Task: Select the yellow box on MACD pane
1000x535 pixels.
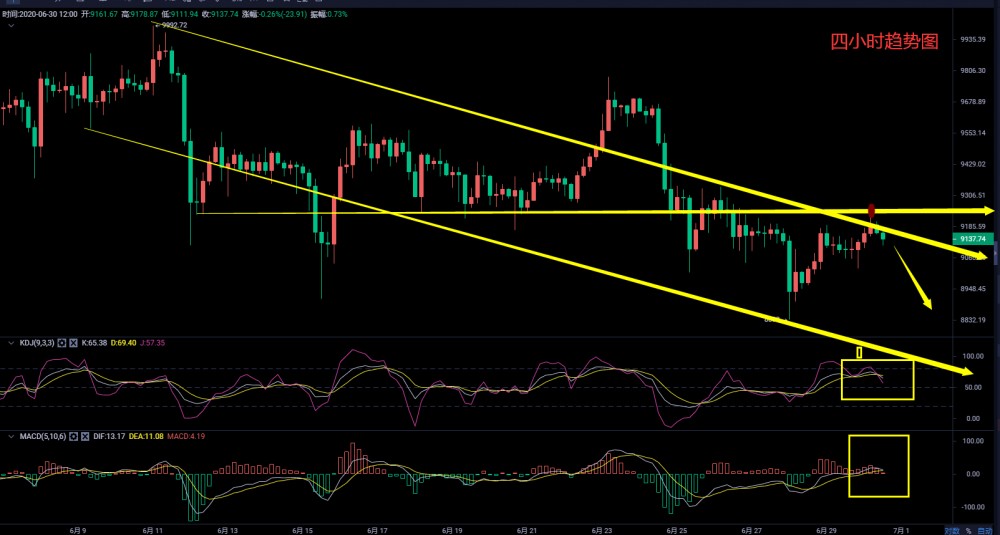Action: [x=878, y=466]
